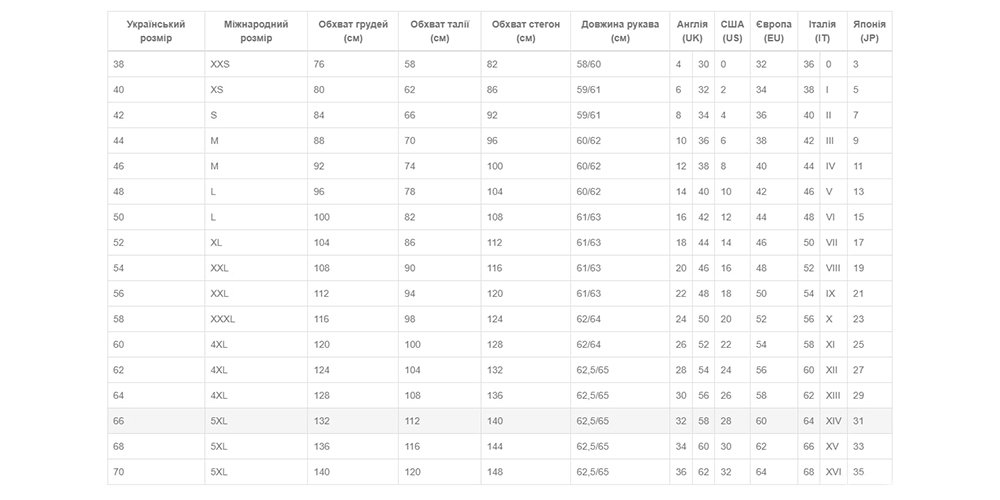The height and width of the screenshot is (500, 1000).
Task: Click the Italian size XVI cell
Action: 833,472
